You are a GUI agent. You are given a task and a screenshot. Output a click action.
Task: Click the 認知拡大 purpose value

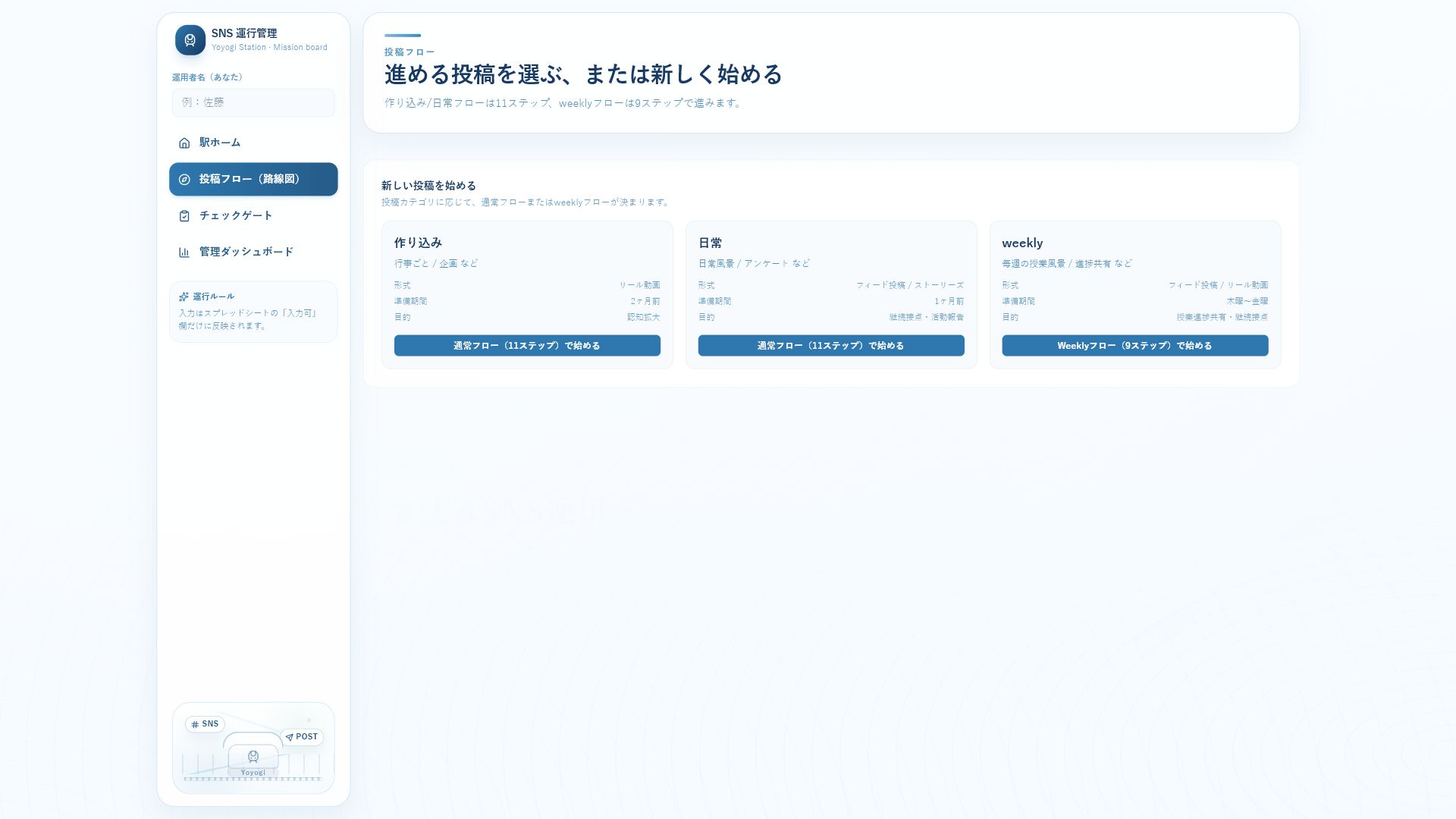pyautogui.click(x=644, y=317)
